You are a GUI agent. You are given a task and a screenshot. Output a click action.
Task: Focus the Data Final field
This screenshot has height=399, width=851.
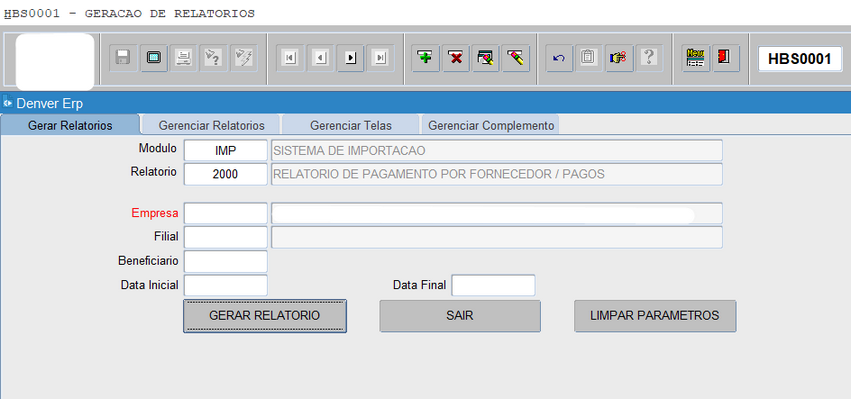(x=493, y=285)
